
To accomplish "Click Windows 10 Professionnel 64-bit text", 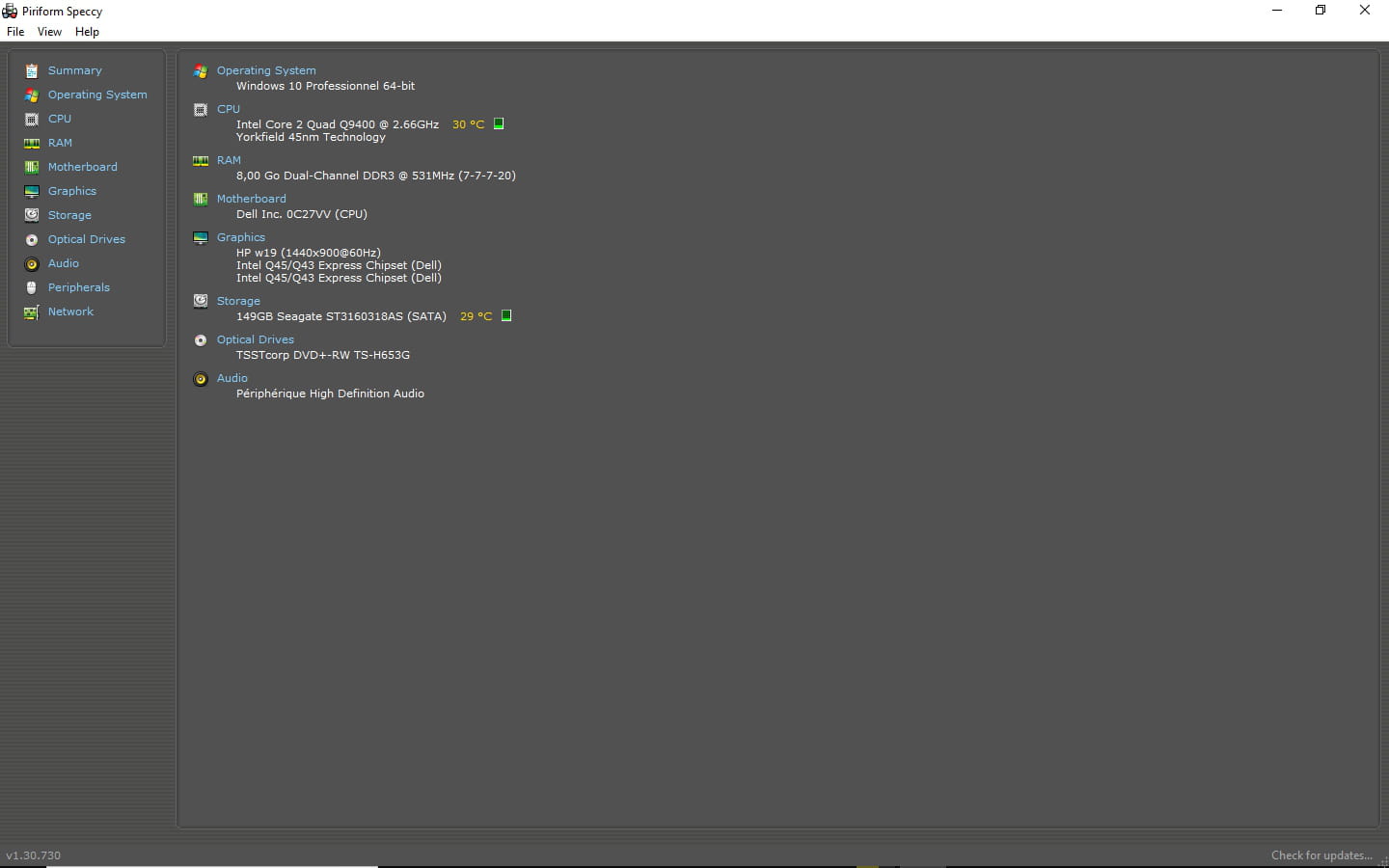I will click(326, 86).
